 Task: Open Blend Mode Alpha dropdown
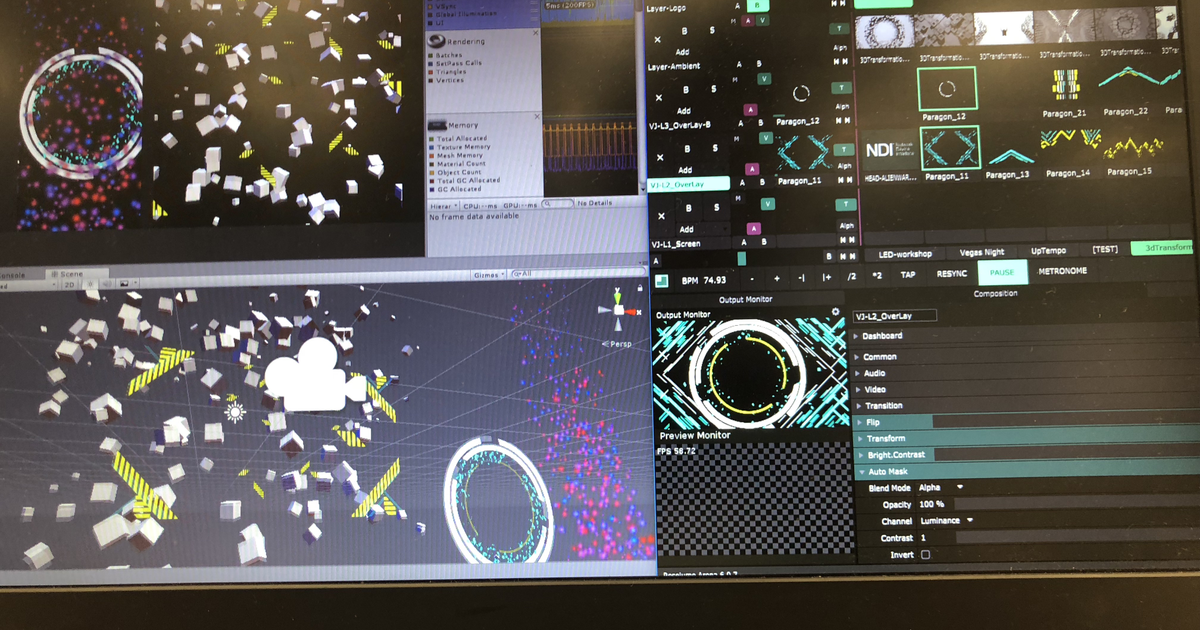[940, 487]
